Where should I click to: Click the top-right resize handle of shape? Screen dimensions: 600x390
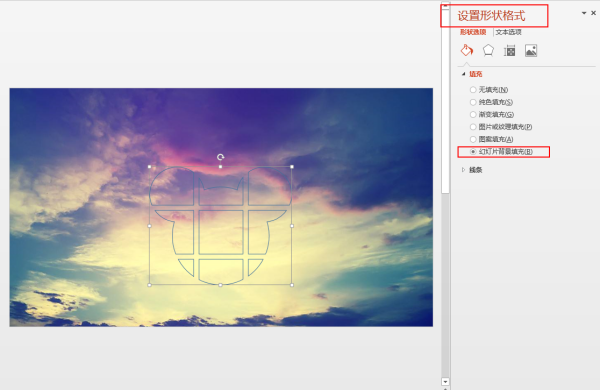click(292, 167)
